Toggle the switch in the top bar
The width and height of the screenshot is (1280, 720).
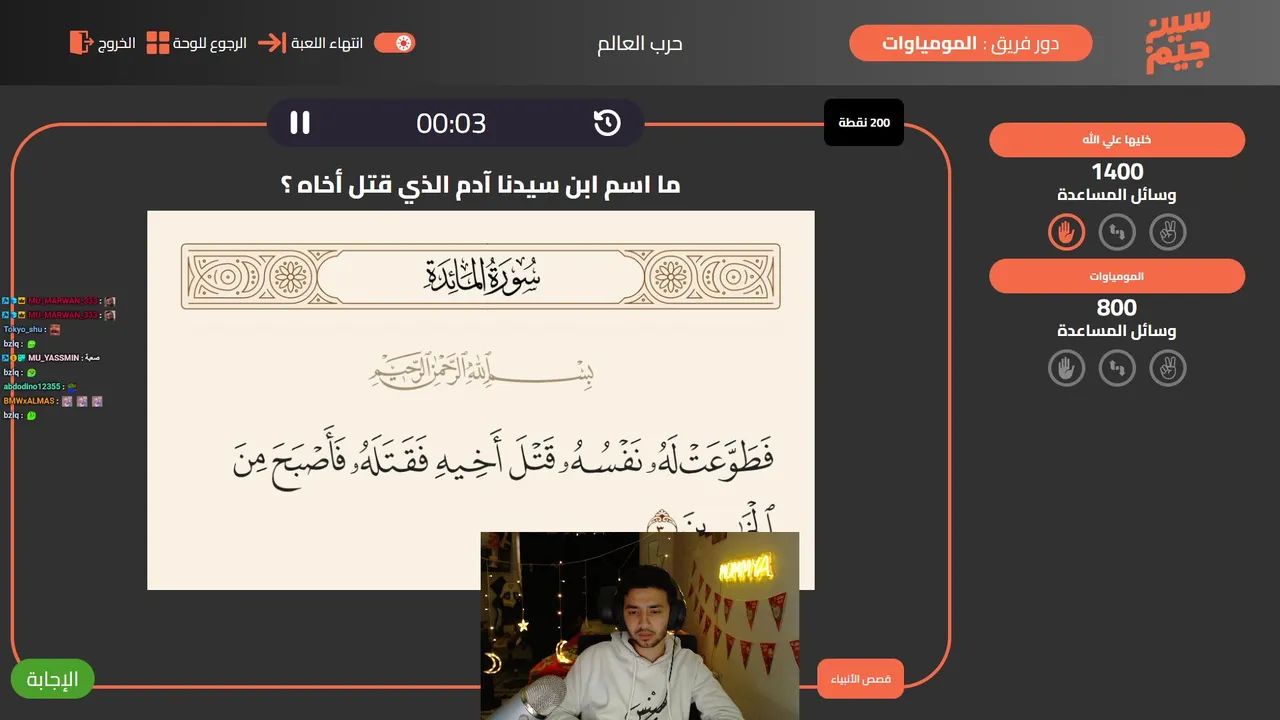[x=394, y=43]
